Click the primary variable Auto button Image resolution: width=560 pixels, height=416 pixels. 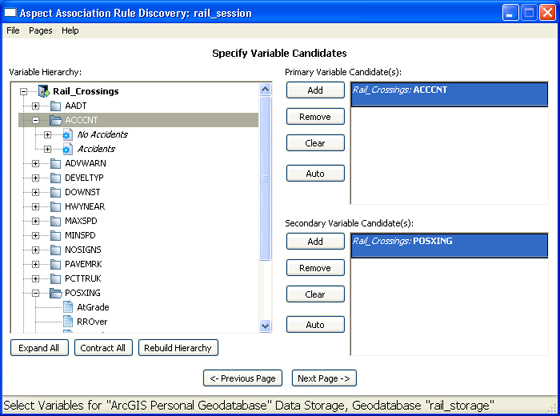point(315,174)
